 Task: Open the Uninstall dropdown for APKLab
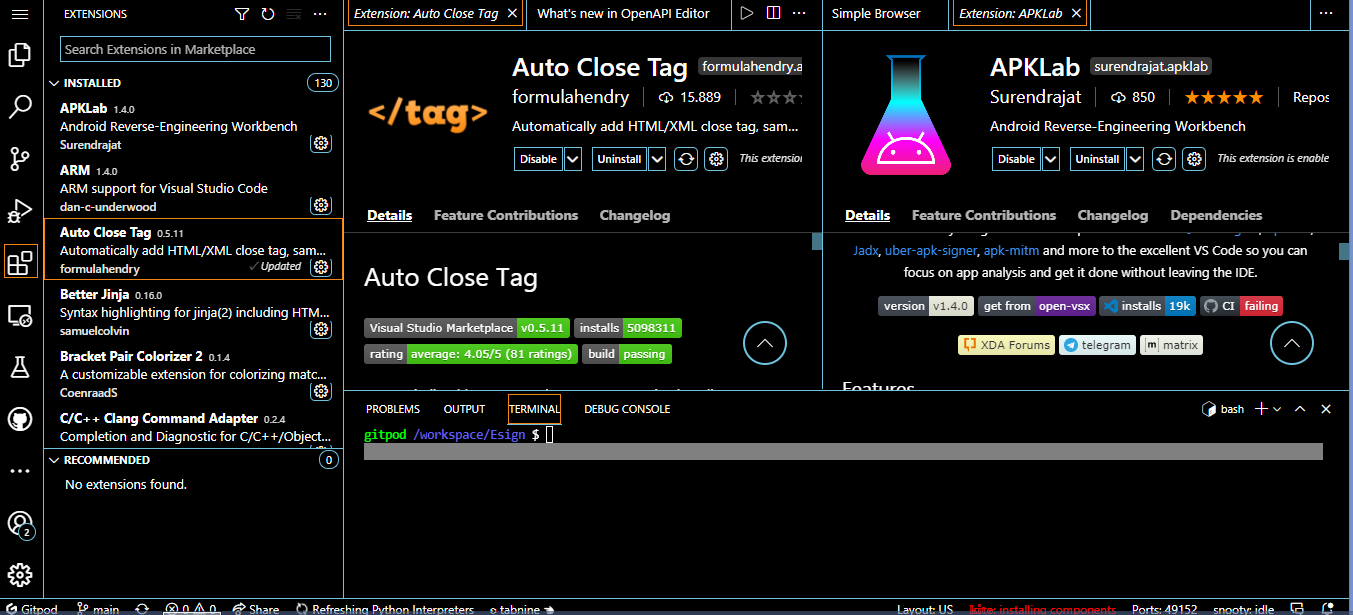click(1135, 159)
